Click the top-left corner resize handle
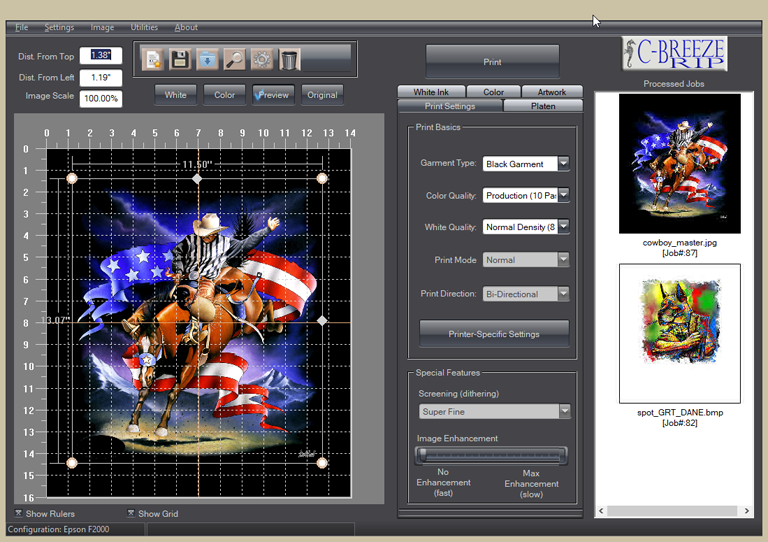Viewport: 768px width, 542px height. pos(72,178)
